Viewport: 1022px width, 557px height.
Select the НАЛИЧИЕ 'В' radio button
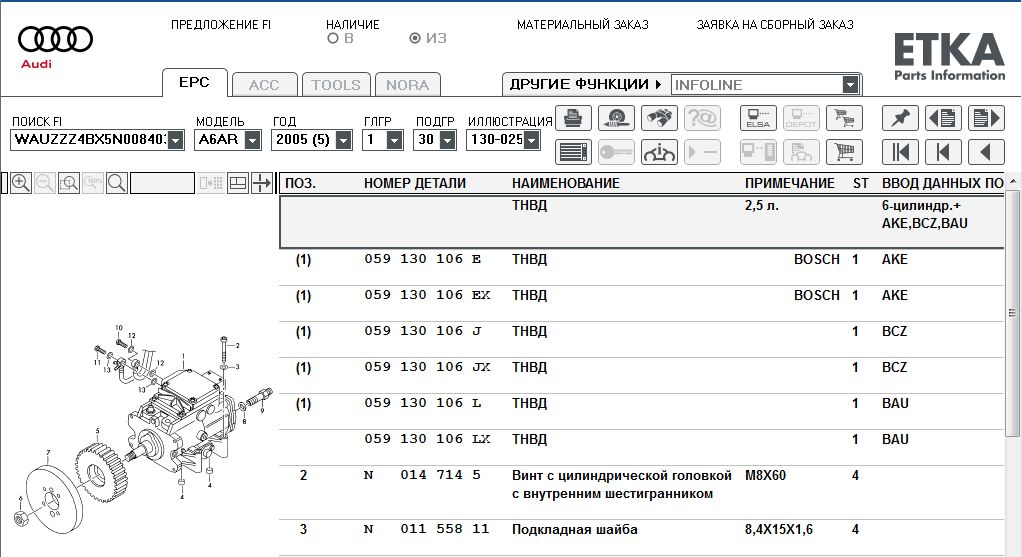coord(333,38)
